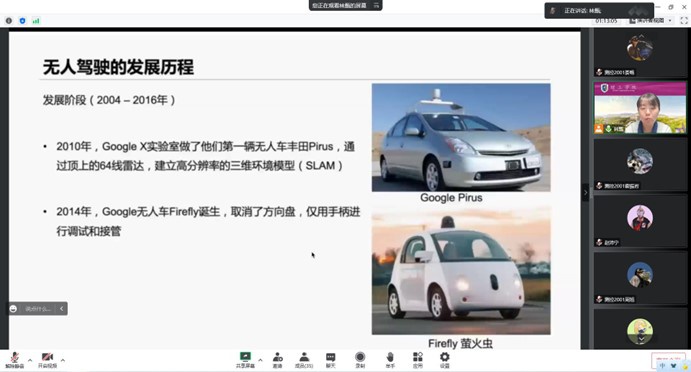Open the Apps grid icon

pos(418,360)
